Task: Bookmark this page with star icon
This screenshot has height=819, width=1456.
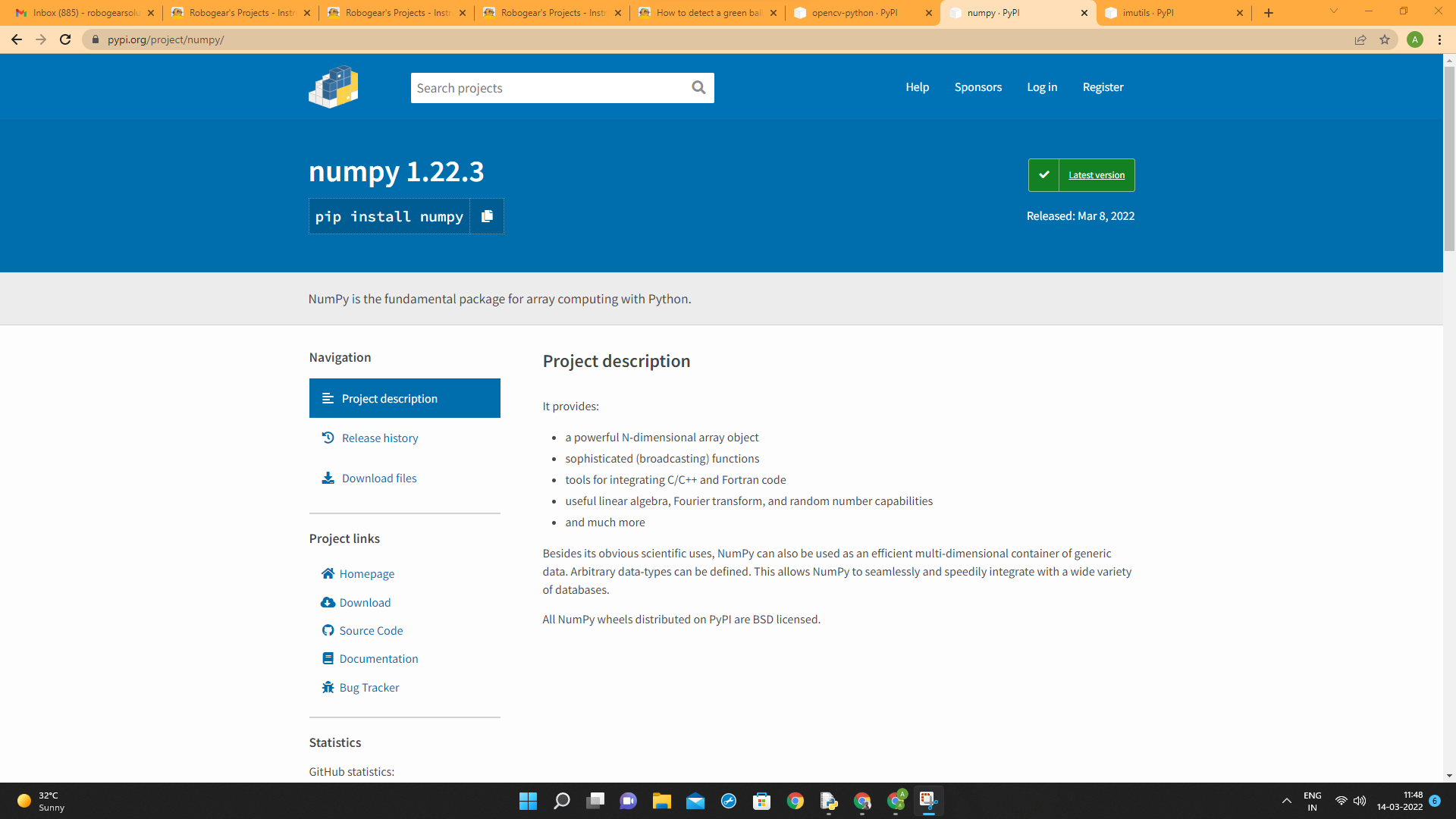Action: click(1385, 39)
